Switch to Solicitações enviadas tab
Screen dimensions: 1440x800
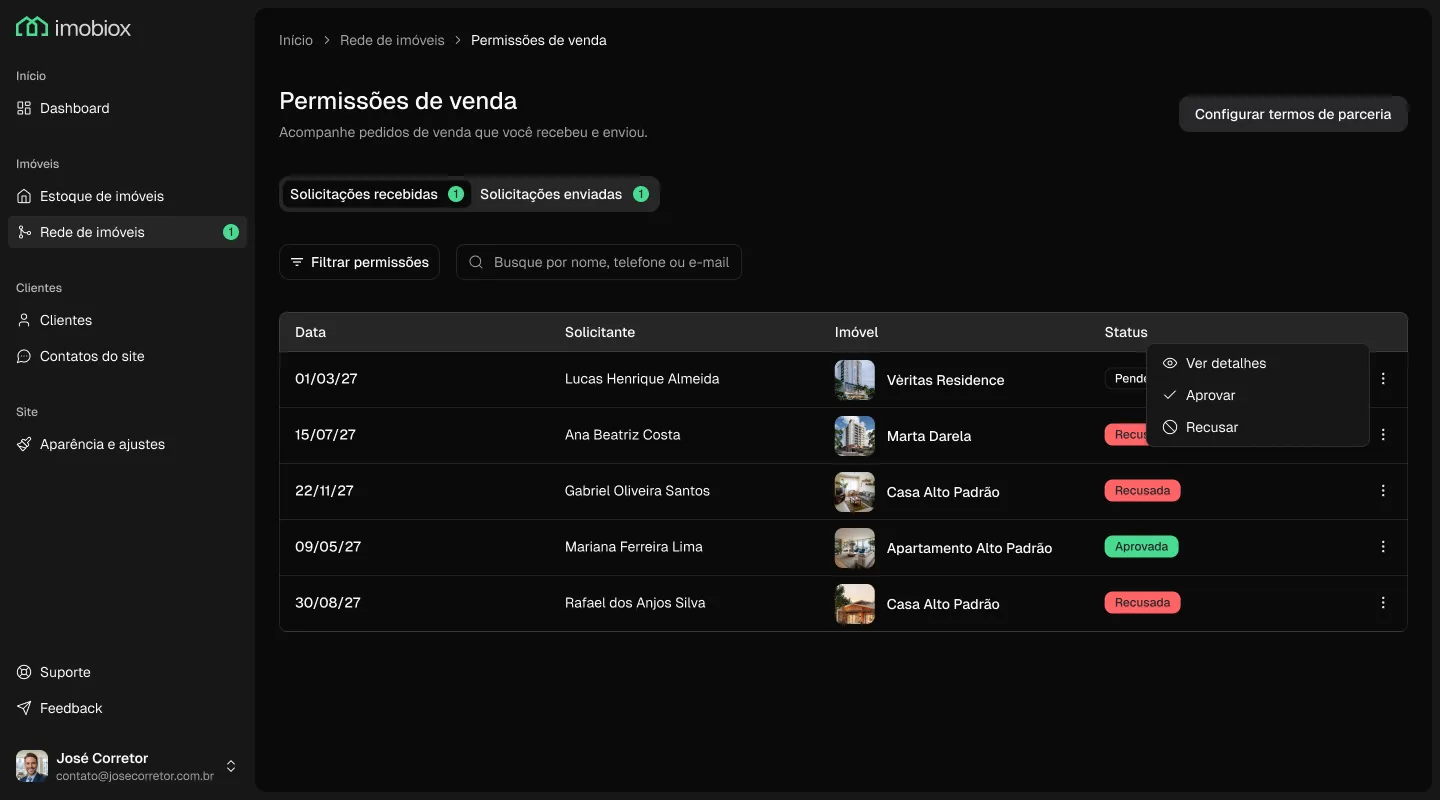[564, 194]
